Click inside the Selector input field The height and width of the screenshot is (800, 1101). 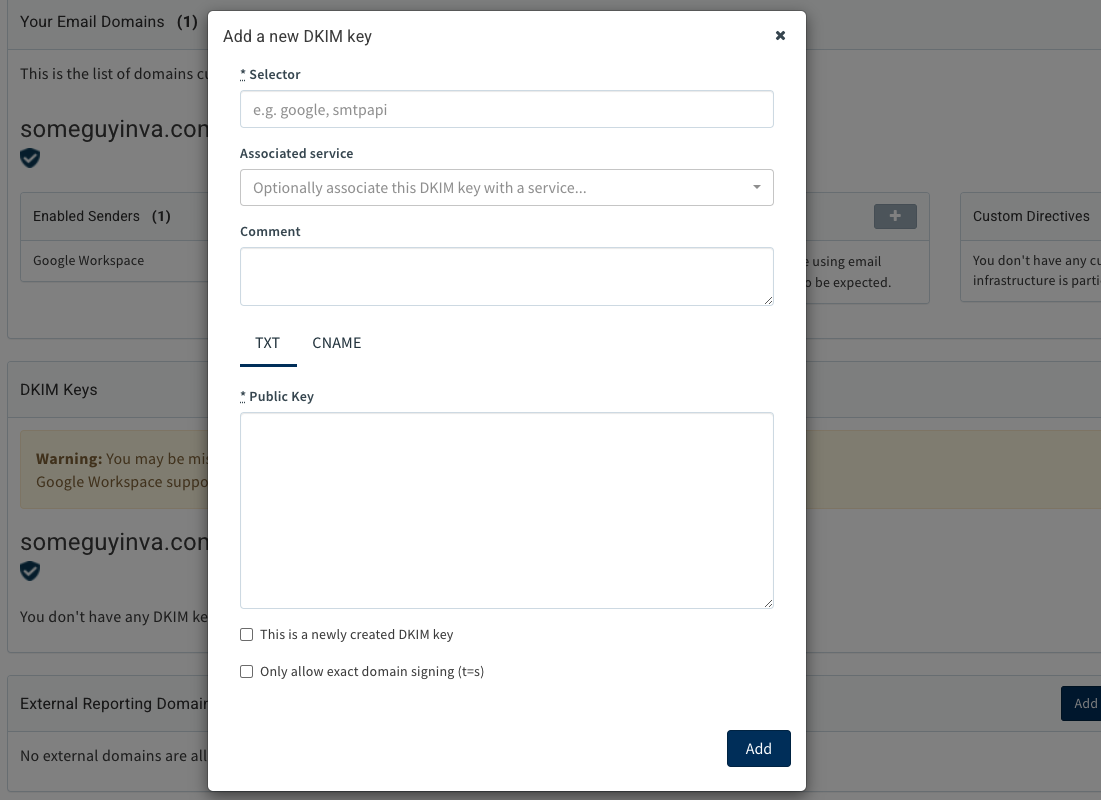point(506,109)
